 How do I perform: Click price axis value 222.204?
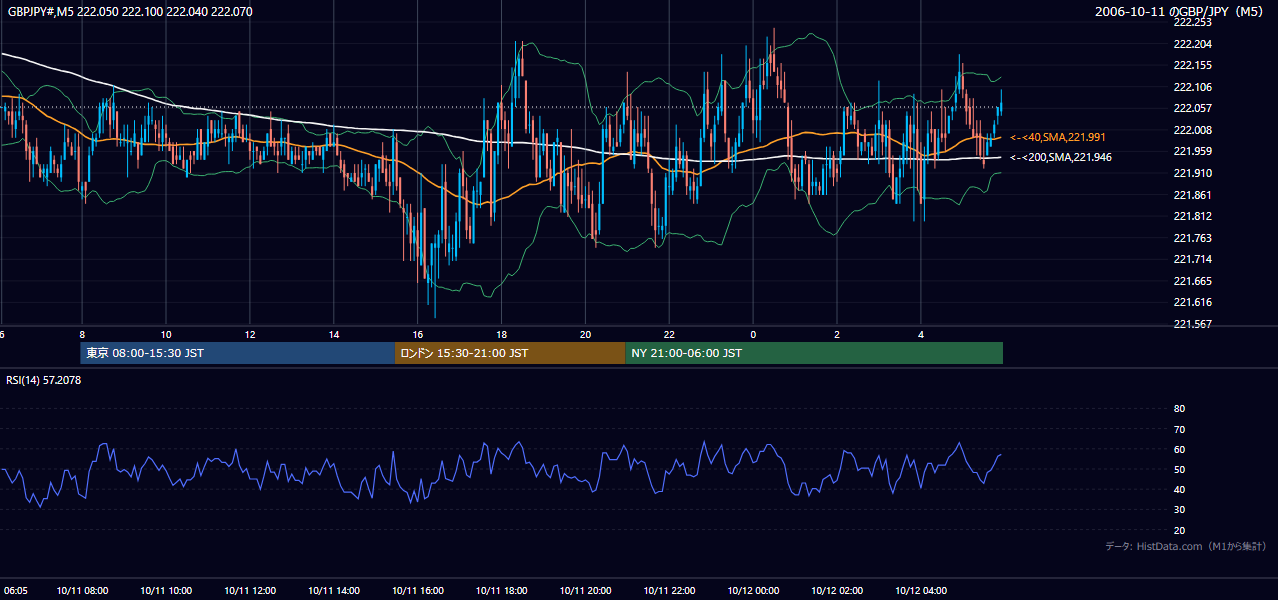1192,44
